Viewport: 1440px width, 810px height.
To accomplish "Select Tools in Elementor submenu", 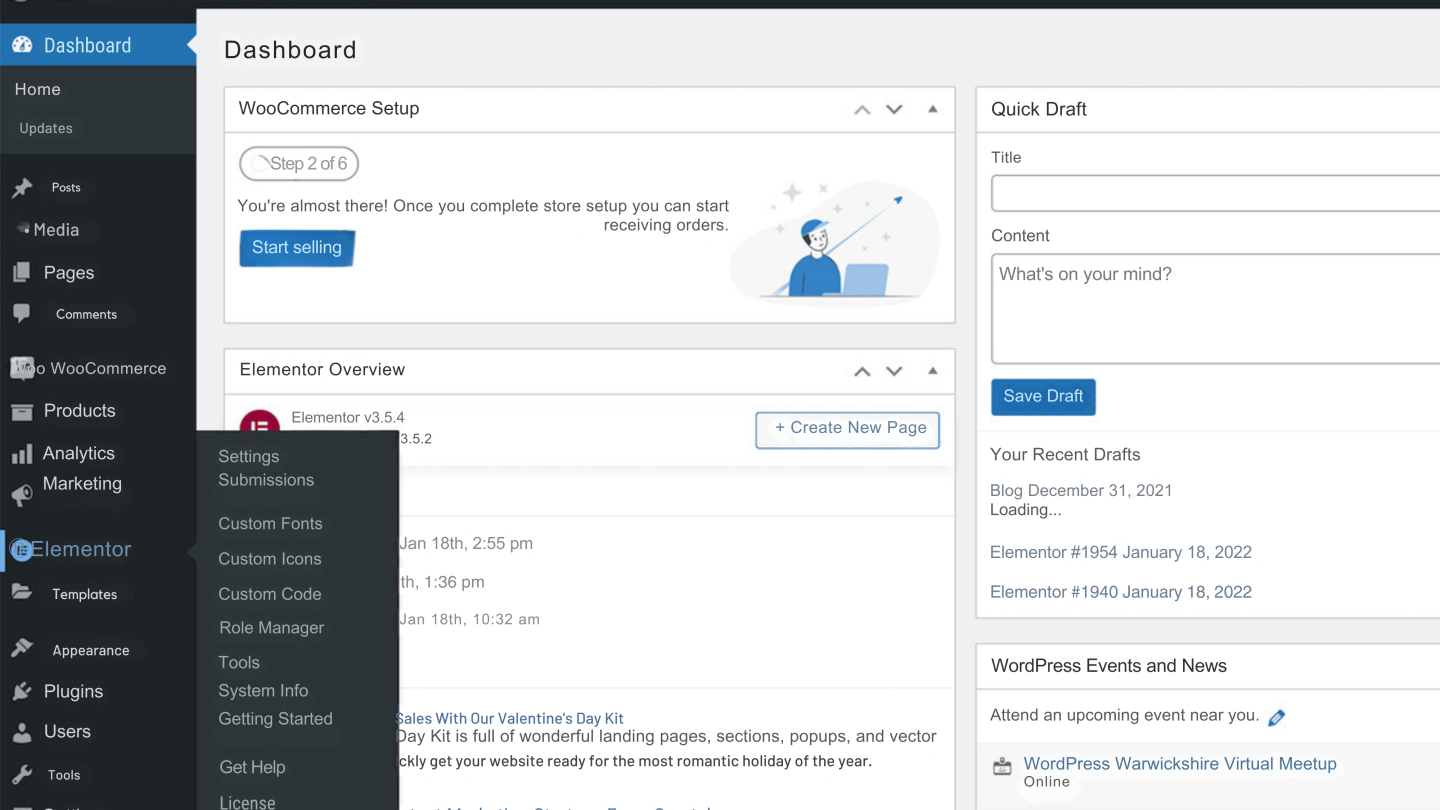I will click(x=239, y=662).
